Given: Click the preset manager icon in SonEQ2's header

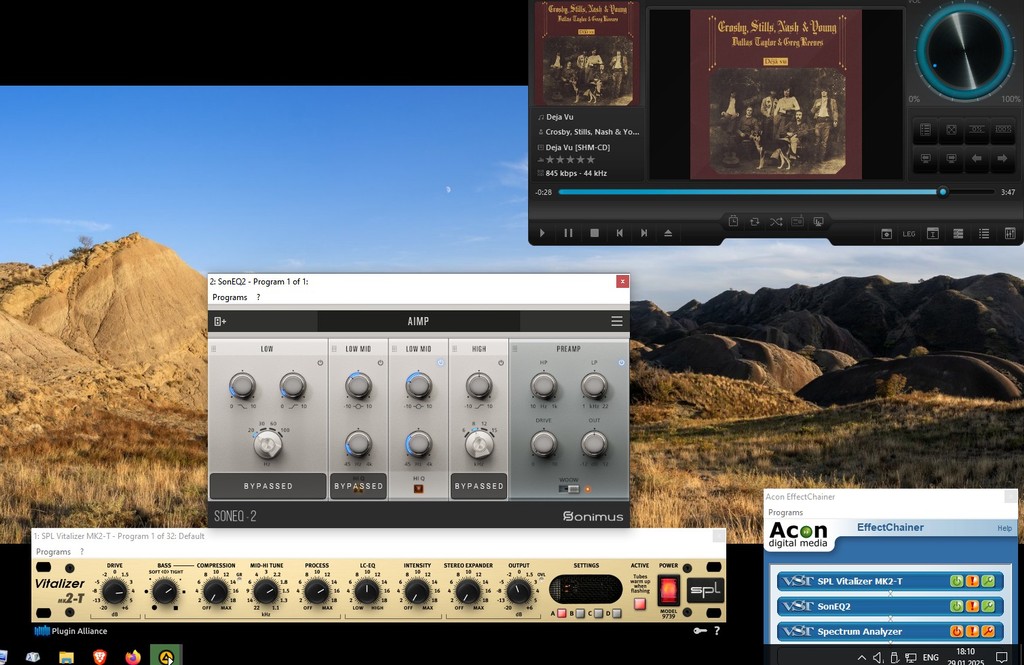Looking at the screenshot, I should (220, 321).
